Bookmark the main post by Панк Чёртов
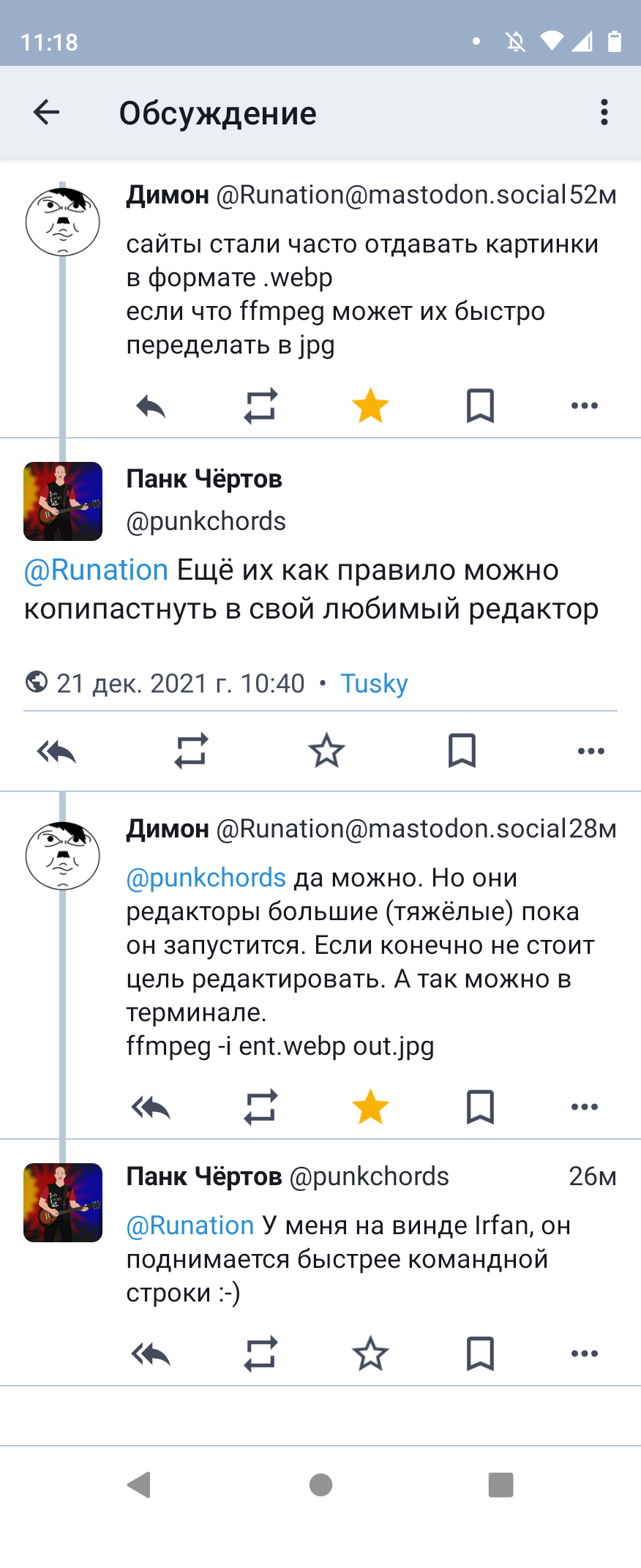Screen dimensions: 641x1568 pyautogui.click(x=462, y=751)
